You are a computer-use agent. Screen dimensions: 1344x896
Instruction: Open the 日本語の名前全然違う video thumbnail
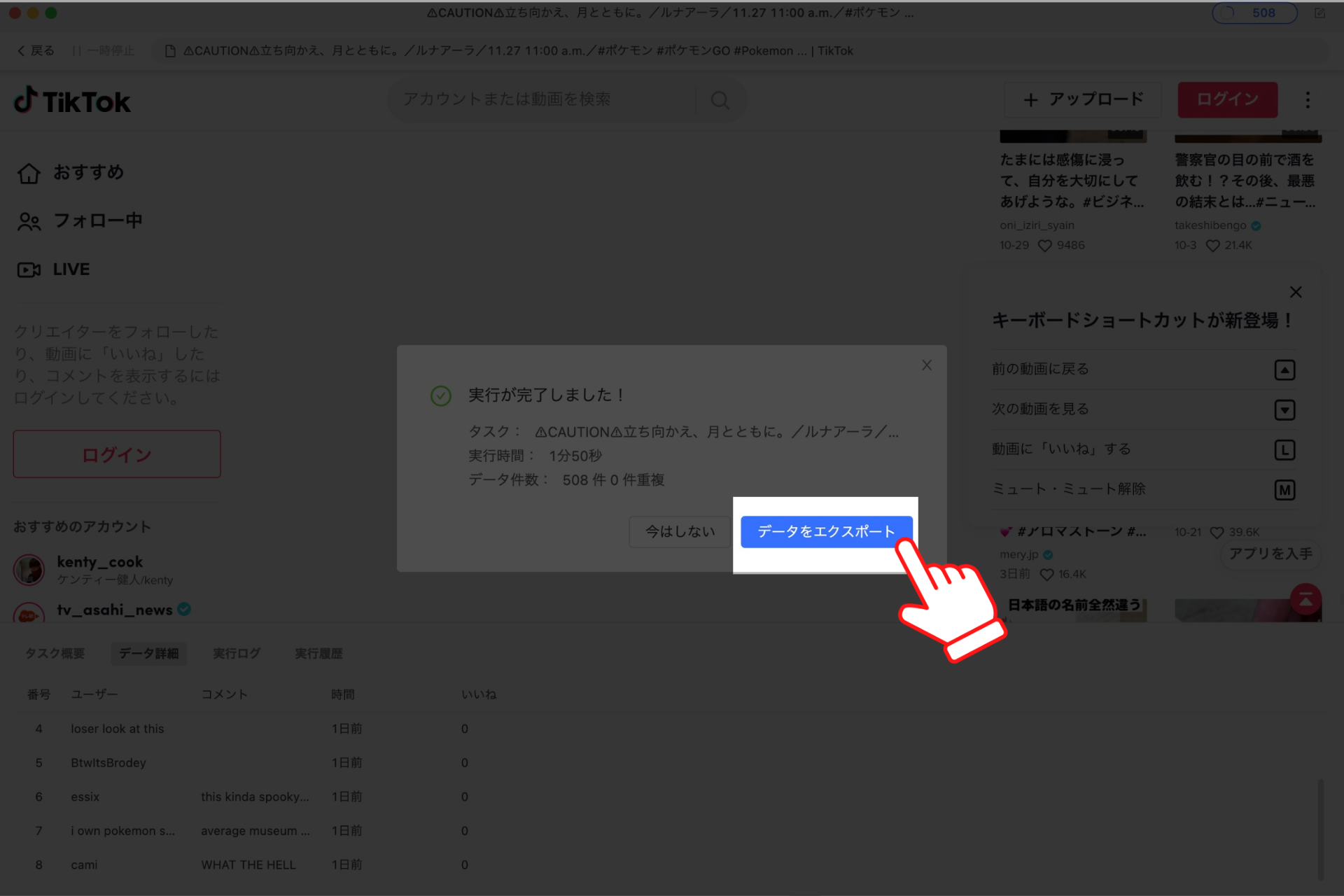[1073, 609]
